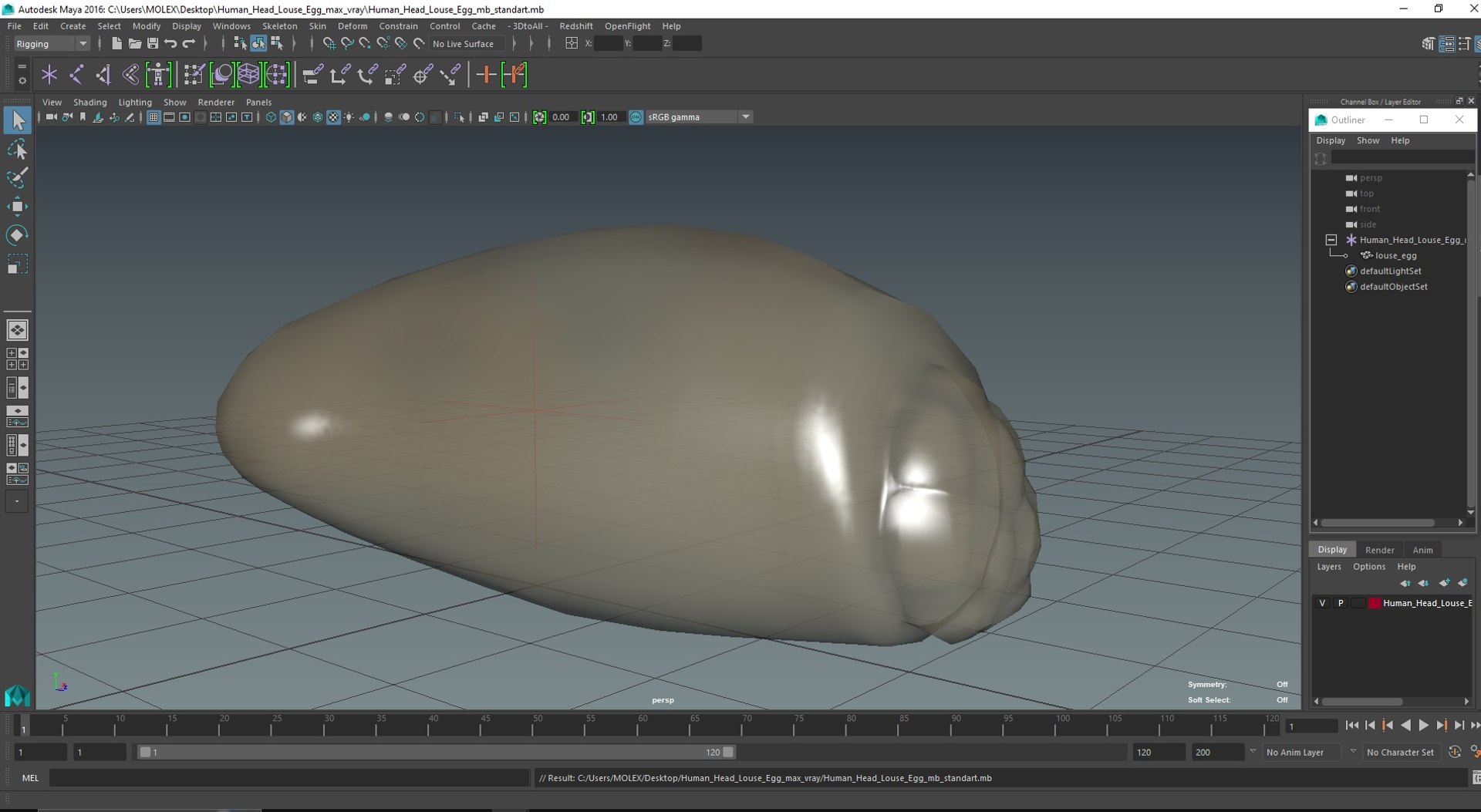Open the shelf tab selector icon

(x=22, y=66)
